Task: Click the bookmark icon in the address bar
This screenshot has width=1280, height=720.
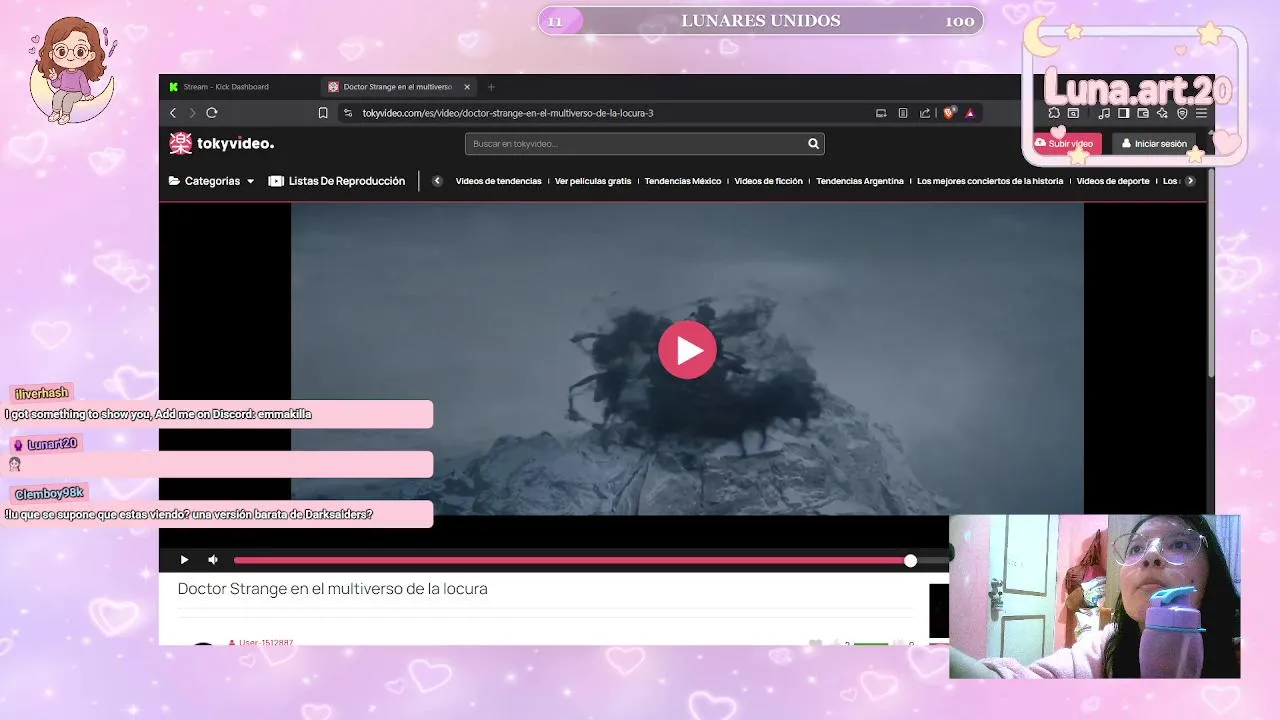Action: 323,113
